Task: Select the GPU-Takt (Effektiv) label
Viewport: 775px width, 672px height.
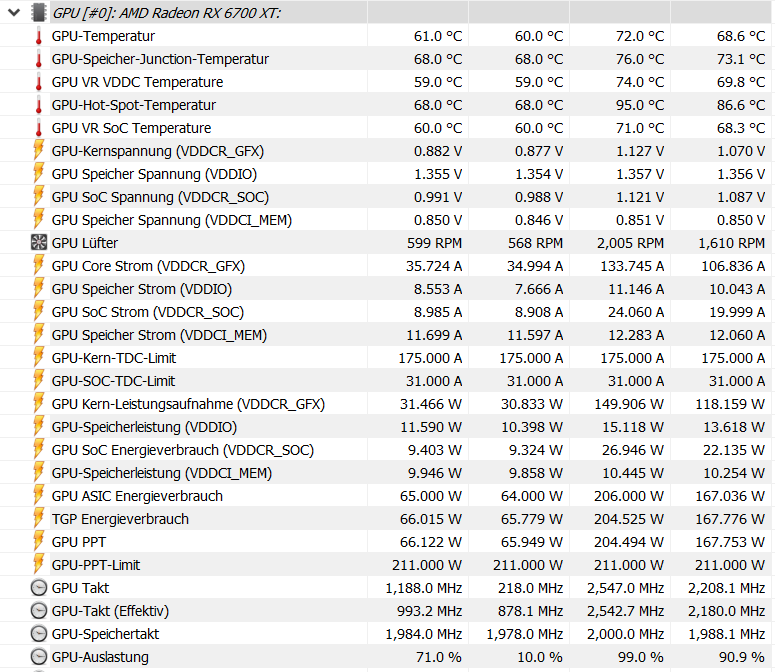Action: coord(110,611)
